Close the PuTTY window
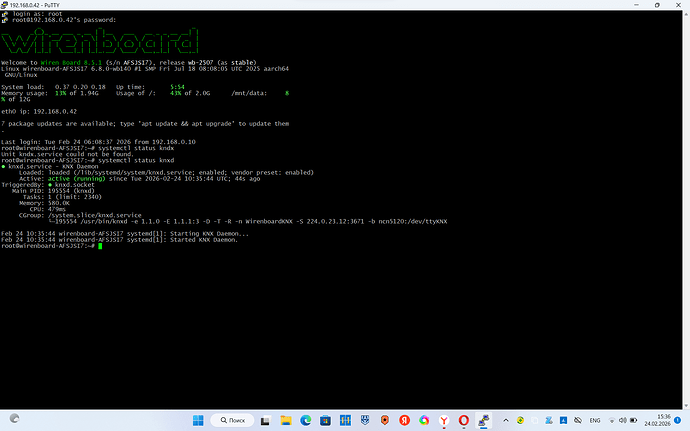Viewport: 690px width, 431px height. pos(678,5)
